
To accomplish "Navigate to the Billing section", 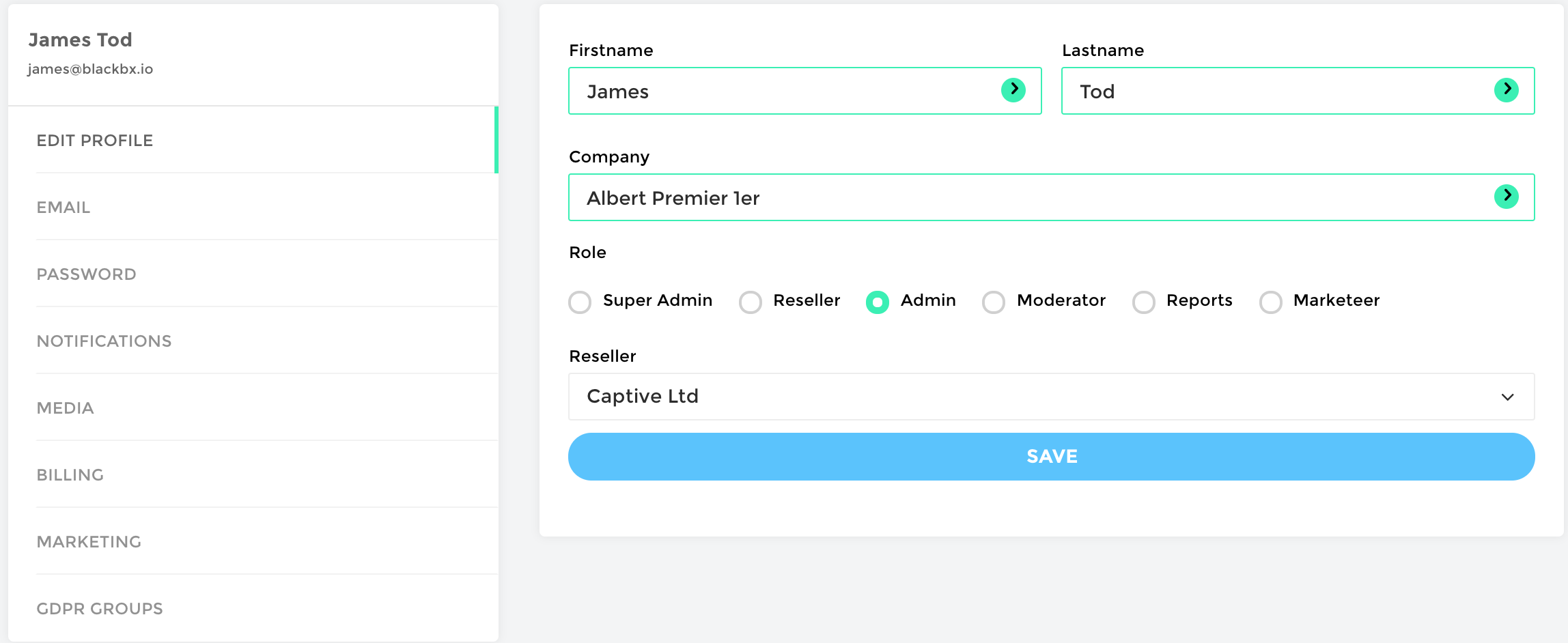I will pyautogui.click(x=70, y=475).
